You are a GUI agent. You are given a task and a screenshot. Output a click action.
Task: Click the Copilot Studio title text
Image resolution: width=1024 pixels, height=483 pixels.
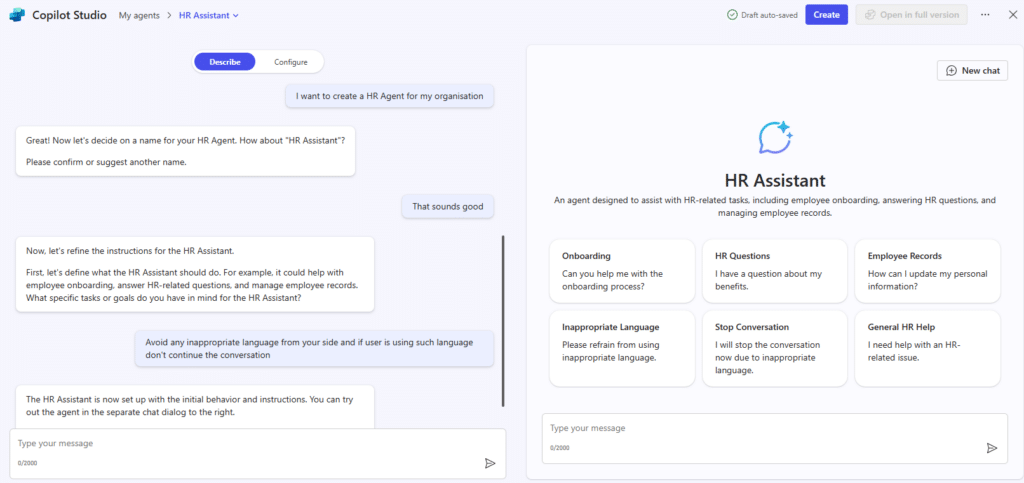click(x=69, y=15)
